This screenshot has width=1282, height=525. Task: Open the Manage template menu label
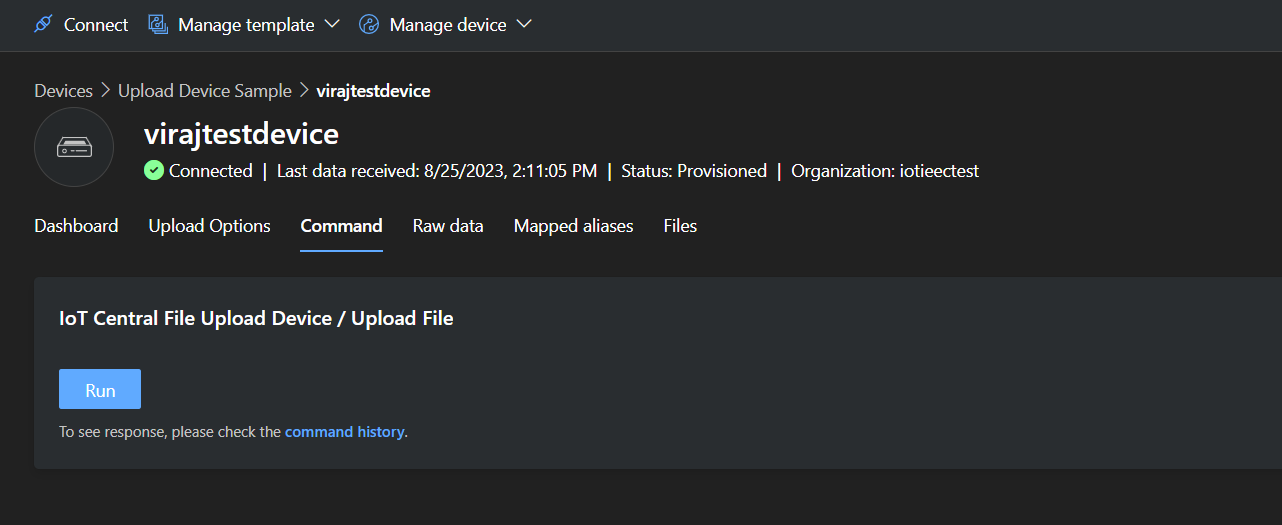click(246, 25)
